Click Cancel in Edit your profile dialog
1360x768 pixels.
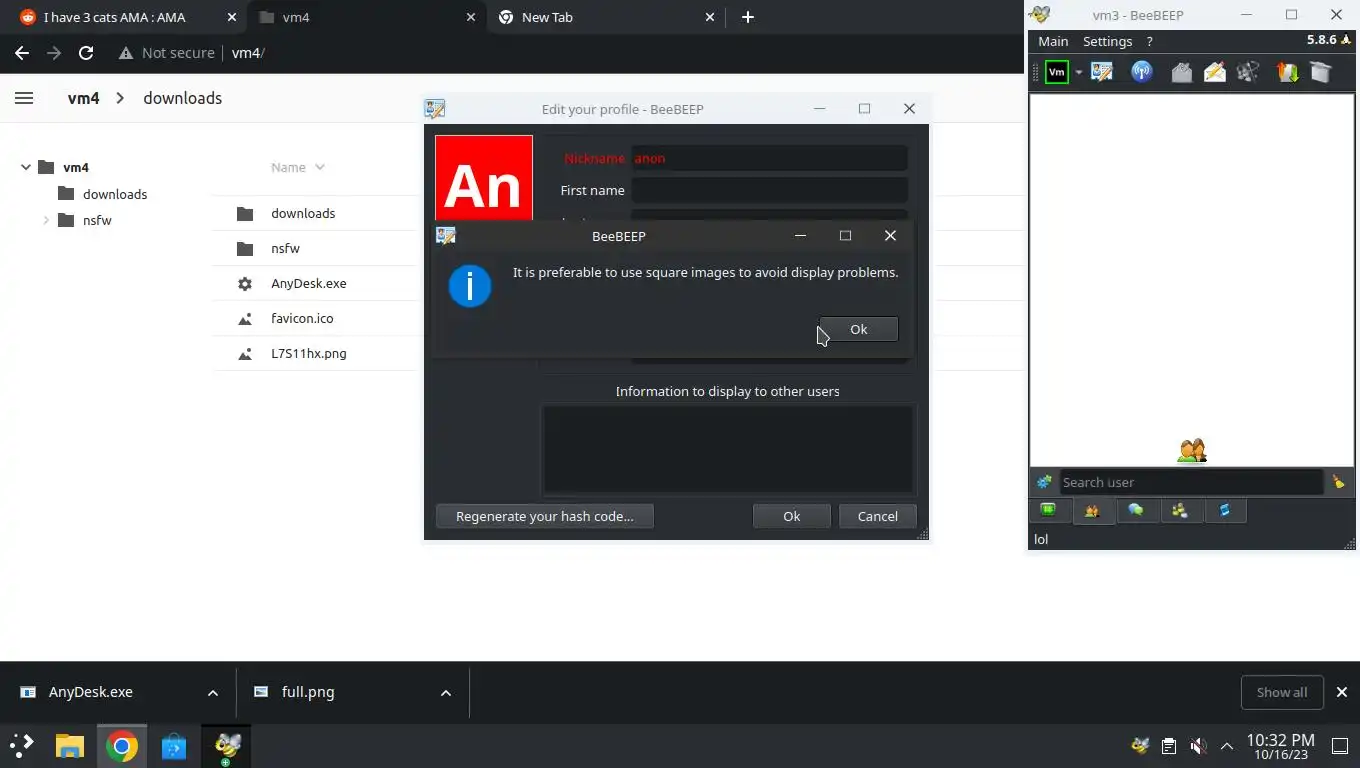877,516
